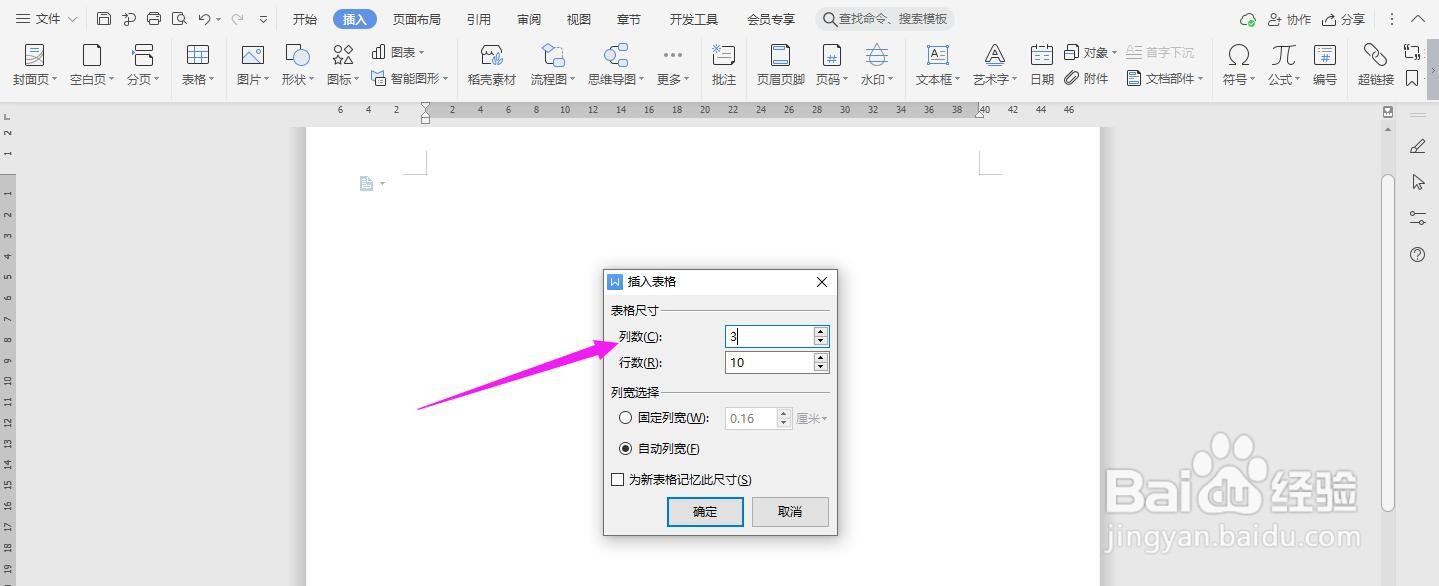This screenshot has height=586, width=1439.
Task: Click the Attachment (附件) paperclip icon
Action: [1072, 78]
